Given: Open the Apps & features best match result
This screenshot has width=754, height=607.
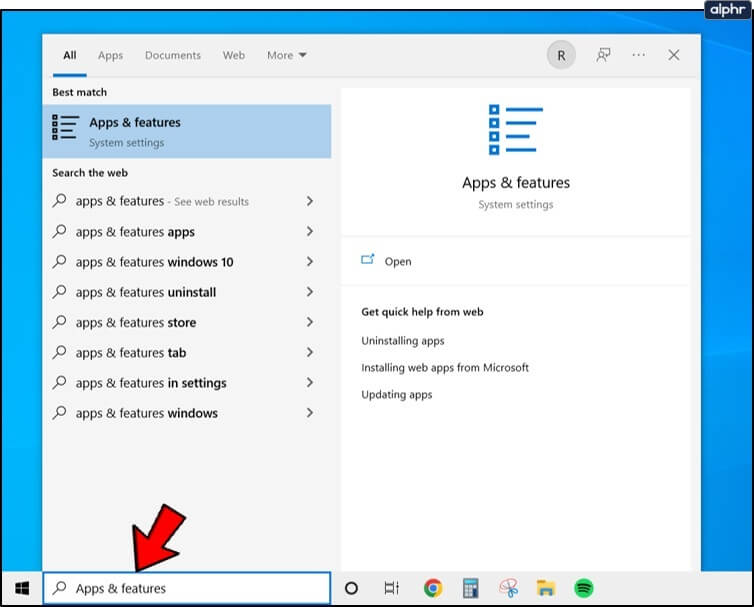Looking at the screenshot, I should pos(187,131).
